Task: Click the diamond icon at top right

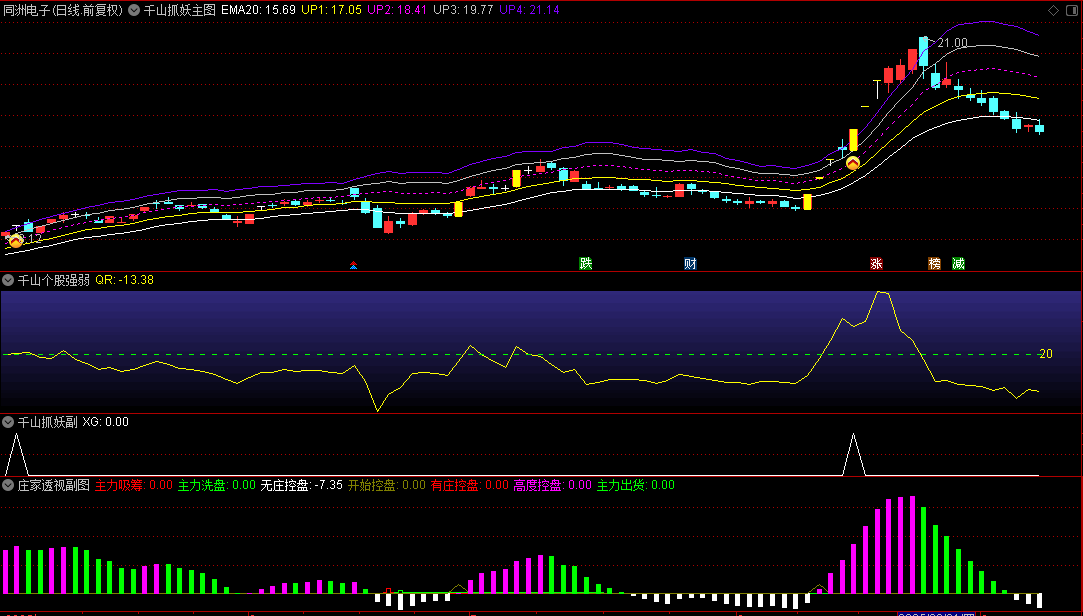Action: [1053, 10]
